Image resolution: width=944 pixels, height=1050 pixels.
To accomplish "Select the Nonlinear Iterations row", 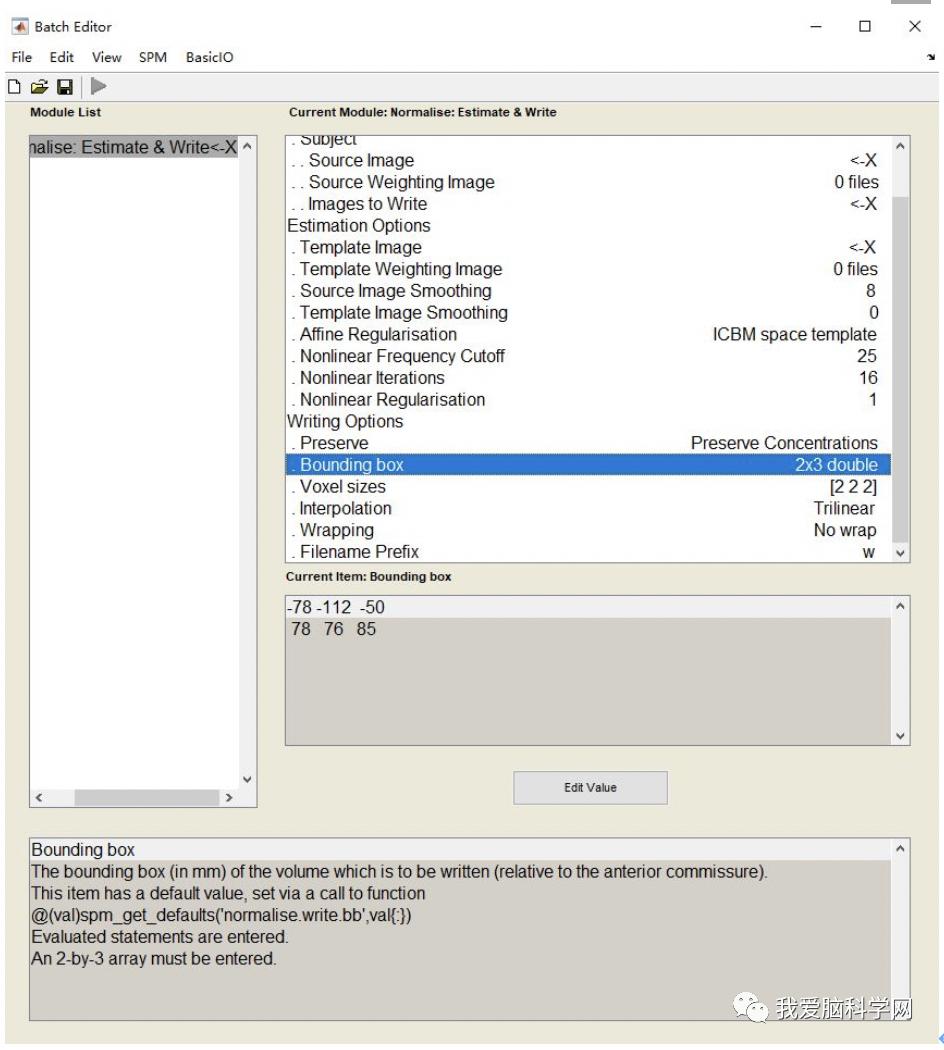I will point(588,378).
